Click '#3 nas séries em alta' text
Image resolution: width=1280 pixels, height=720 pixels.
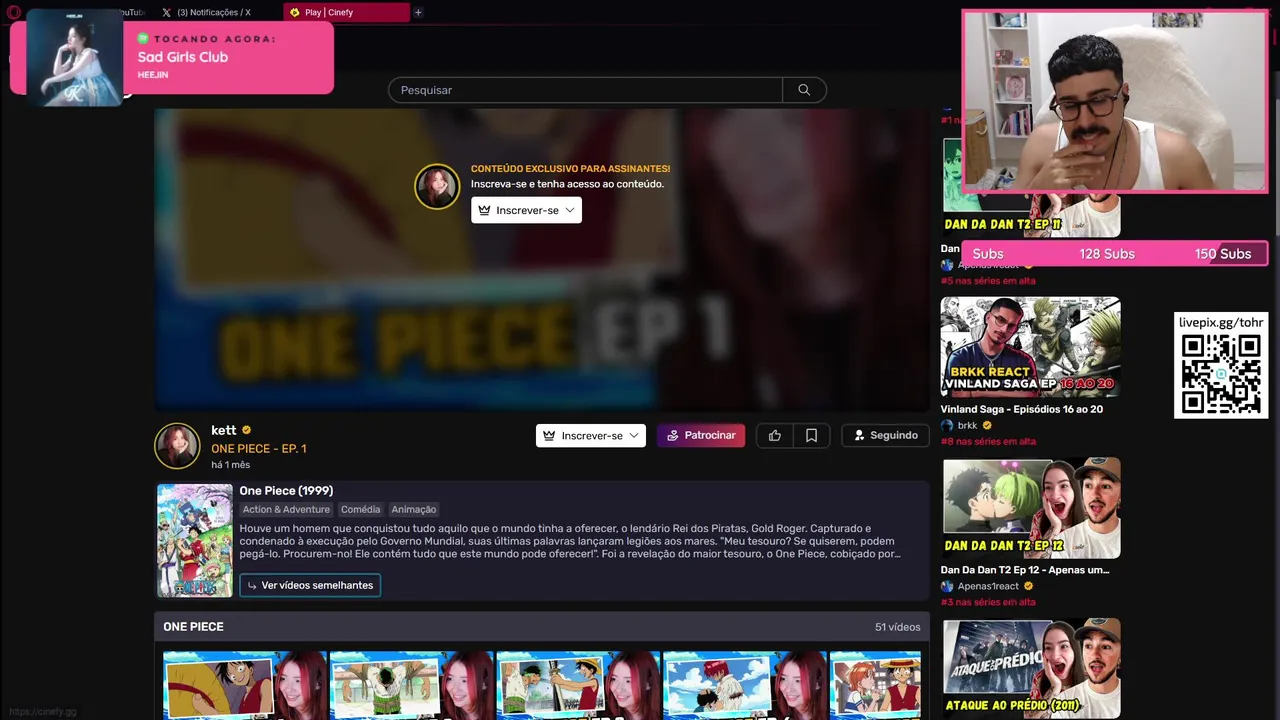coord(988,602)
